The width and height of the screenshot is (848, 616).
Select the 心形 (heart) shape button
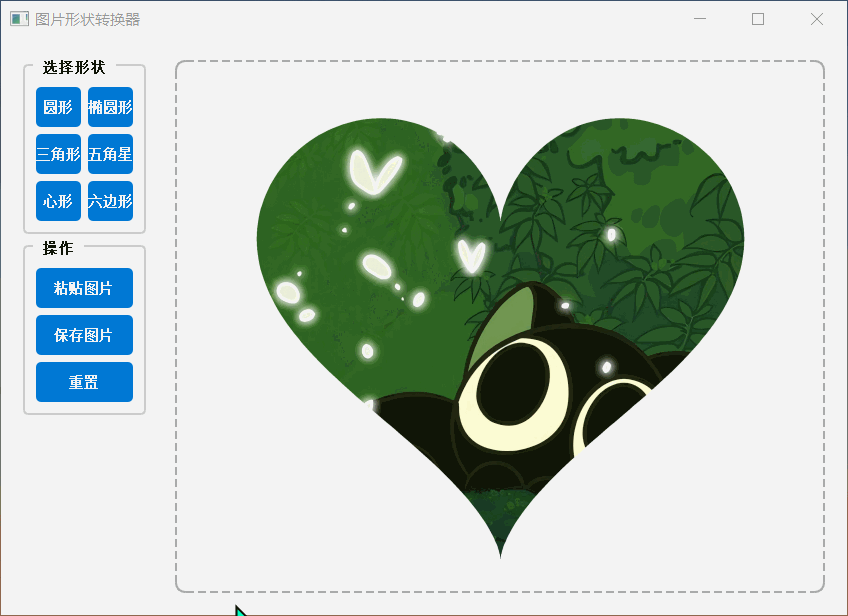point(58,201)
